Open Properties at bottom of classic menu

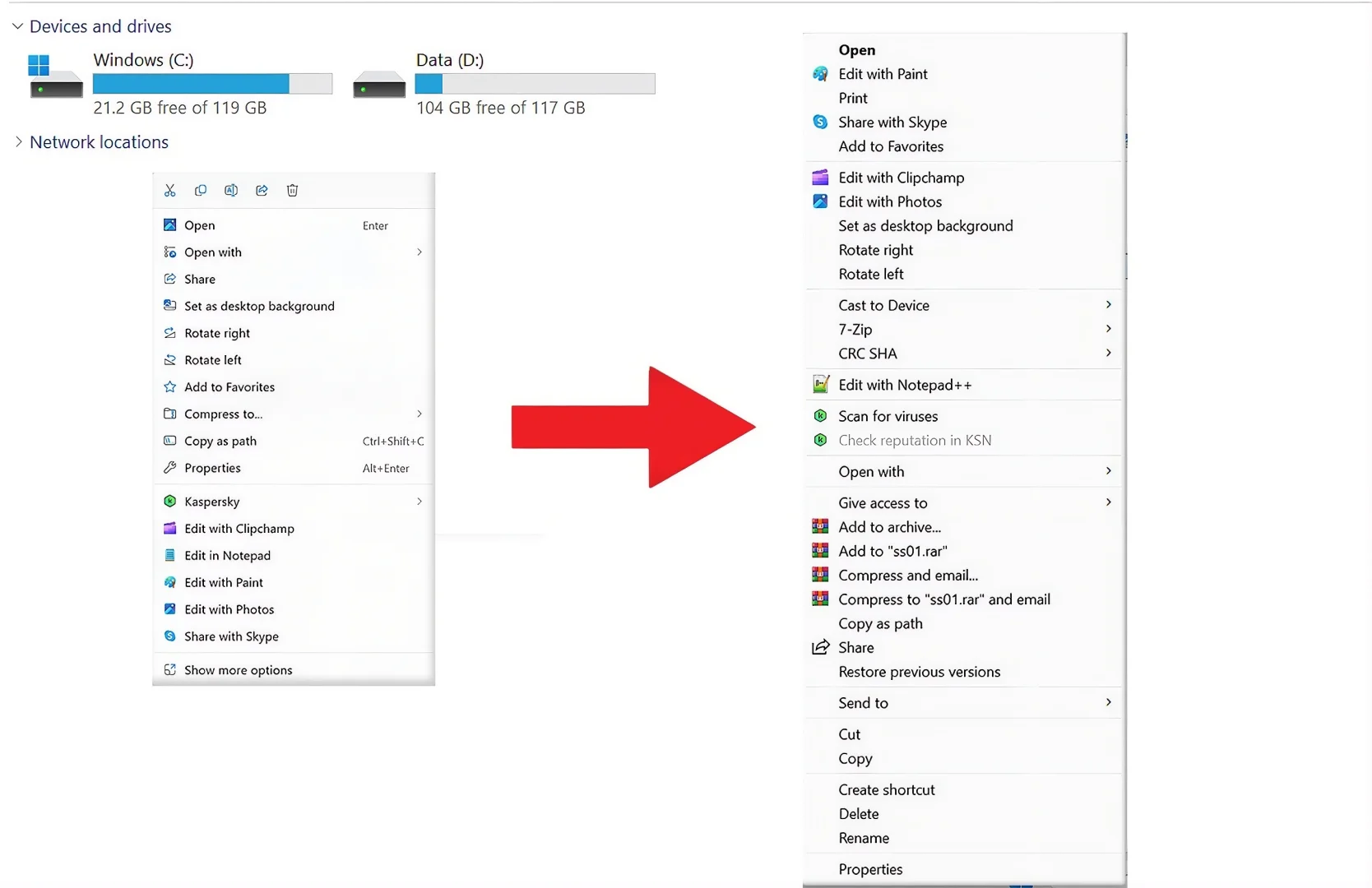pos(964,869)
